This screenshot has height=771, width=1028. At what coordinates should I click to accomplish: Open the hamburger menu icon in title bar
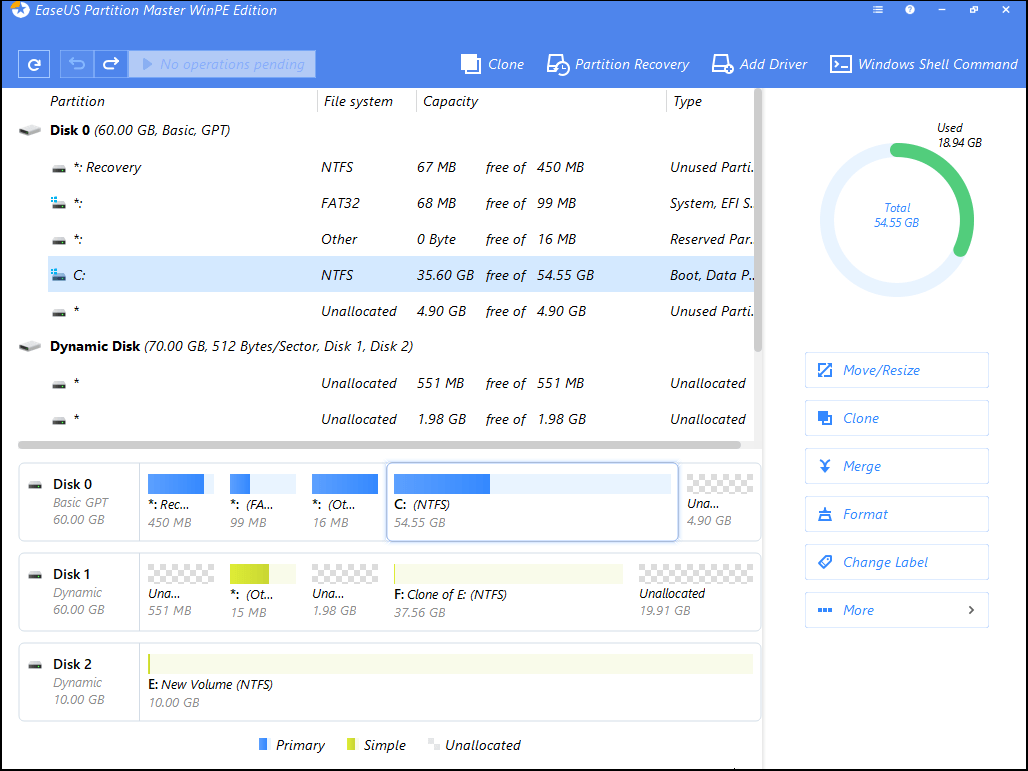[878, 10]
